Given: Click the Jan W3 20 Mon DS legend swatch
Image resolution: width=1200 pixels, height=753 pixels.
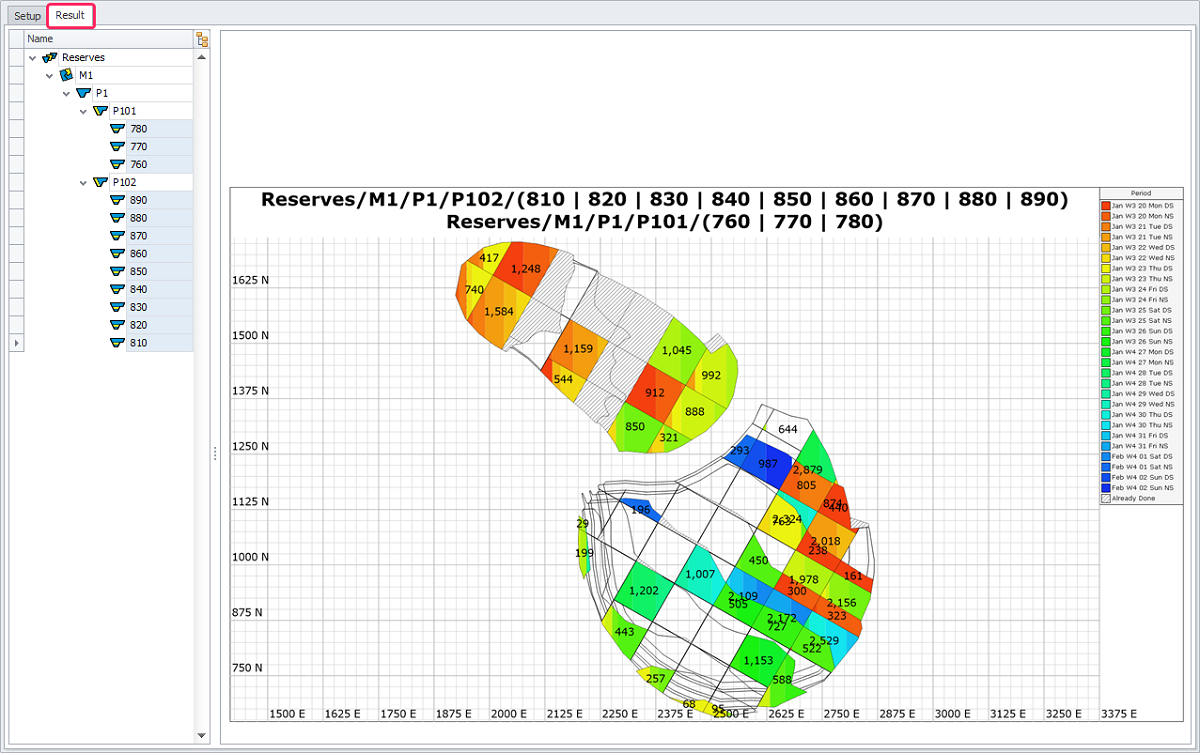Looking at the screenshot, I should tap(1106, 205).
